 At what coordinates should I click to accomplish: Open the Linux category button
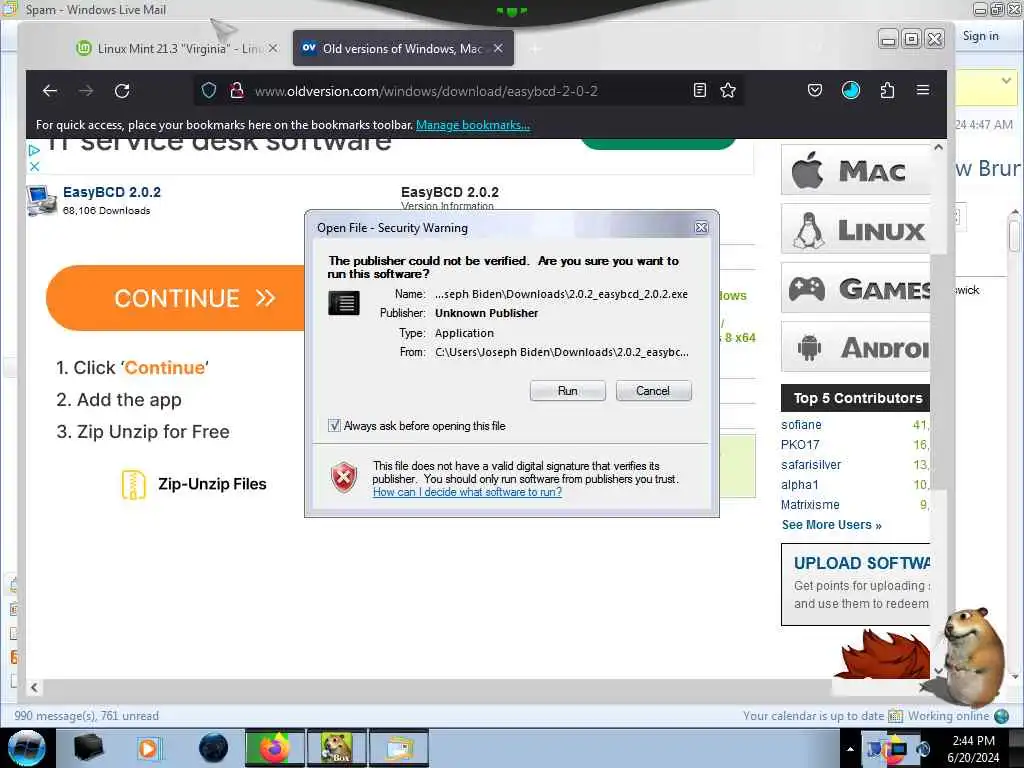coord(856,229)
